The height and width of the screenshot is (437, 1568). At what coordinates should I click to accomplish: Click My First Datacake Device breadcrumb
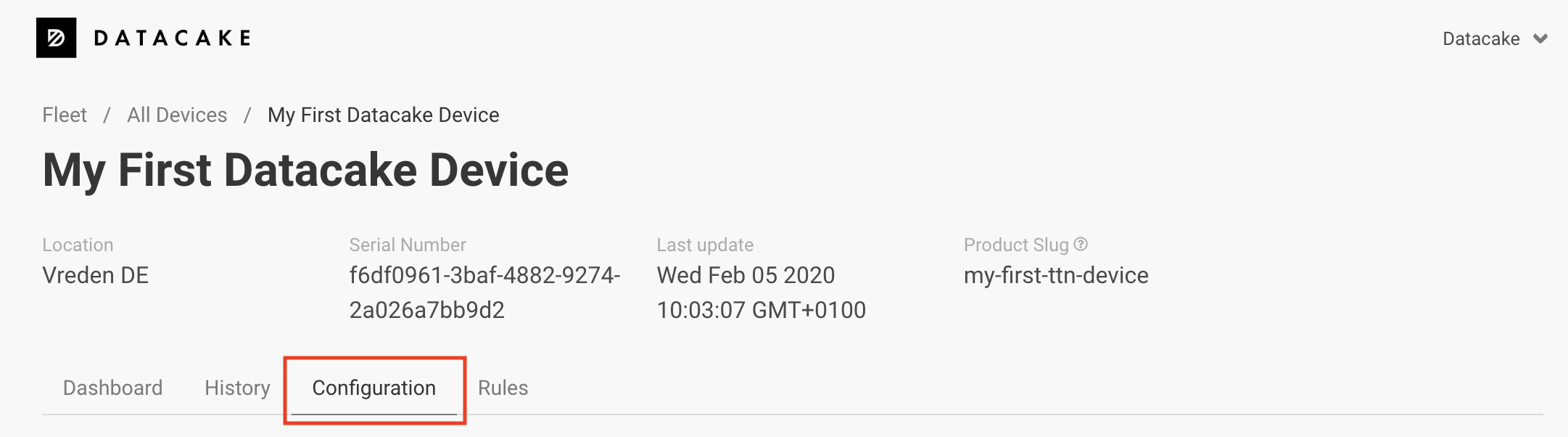(x=384, y=115)
